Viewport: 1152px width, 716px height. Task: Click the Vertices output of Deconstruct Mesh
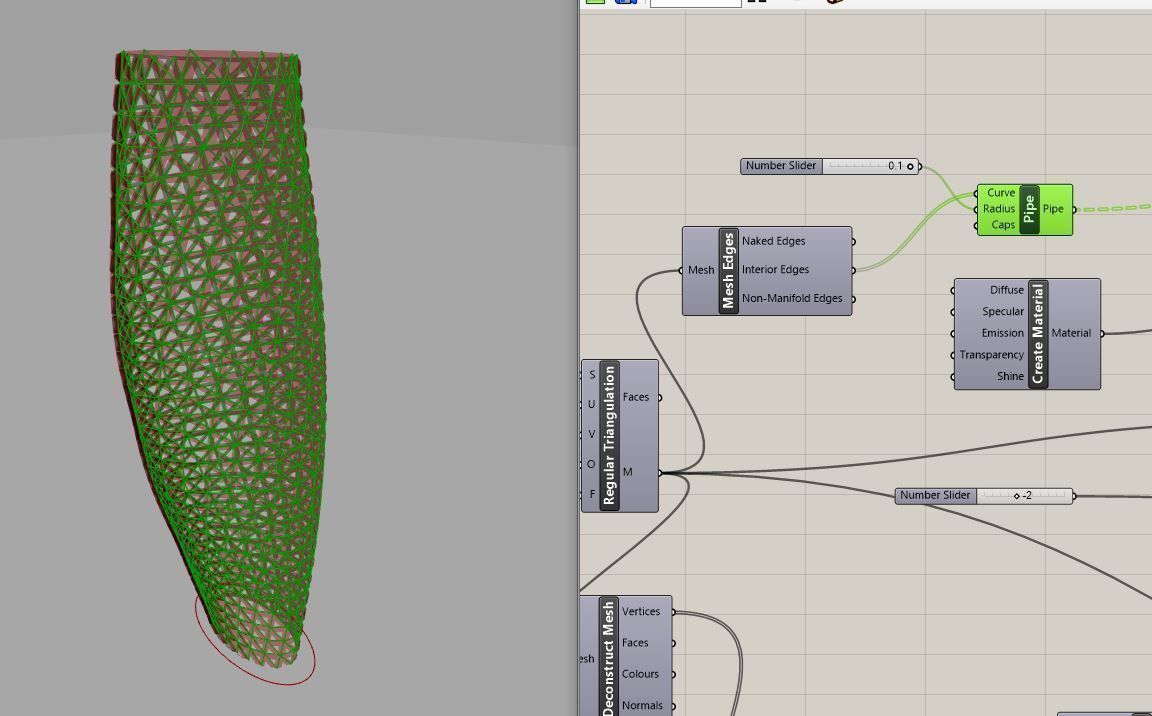coord(641,612)
